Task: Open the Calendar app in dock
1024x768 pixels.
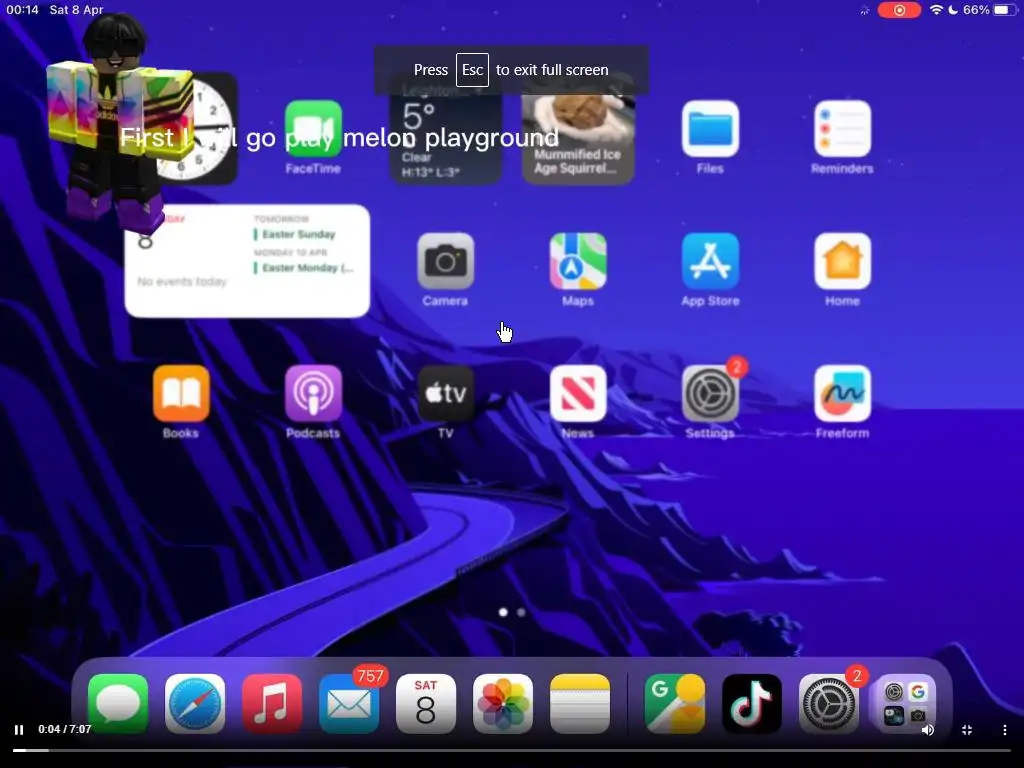Action: coord(426,703)
